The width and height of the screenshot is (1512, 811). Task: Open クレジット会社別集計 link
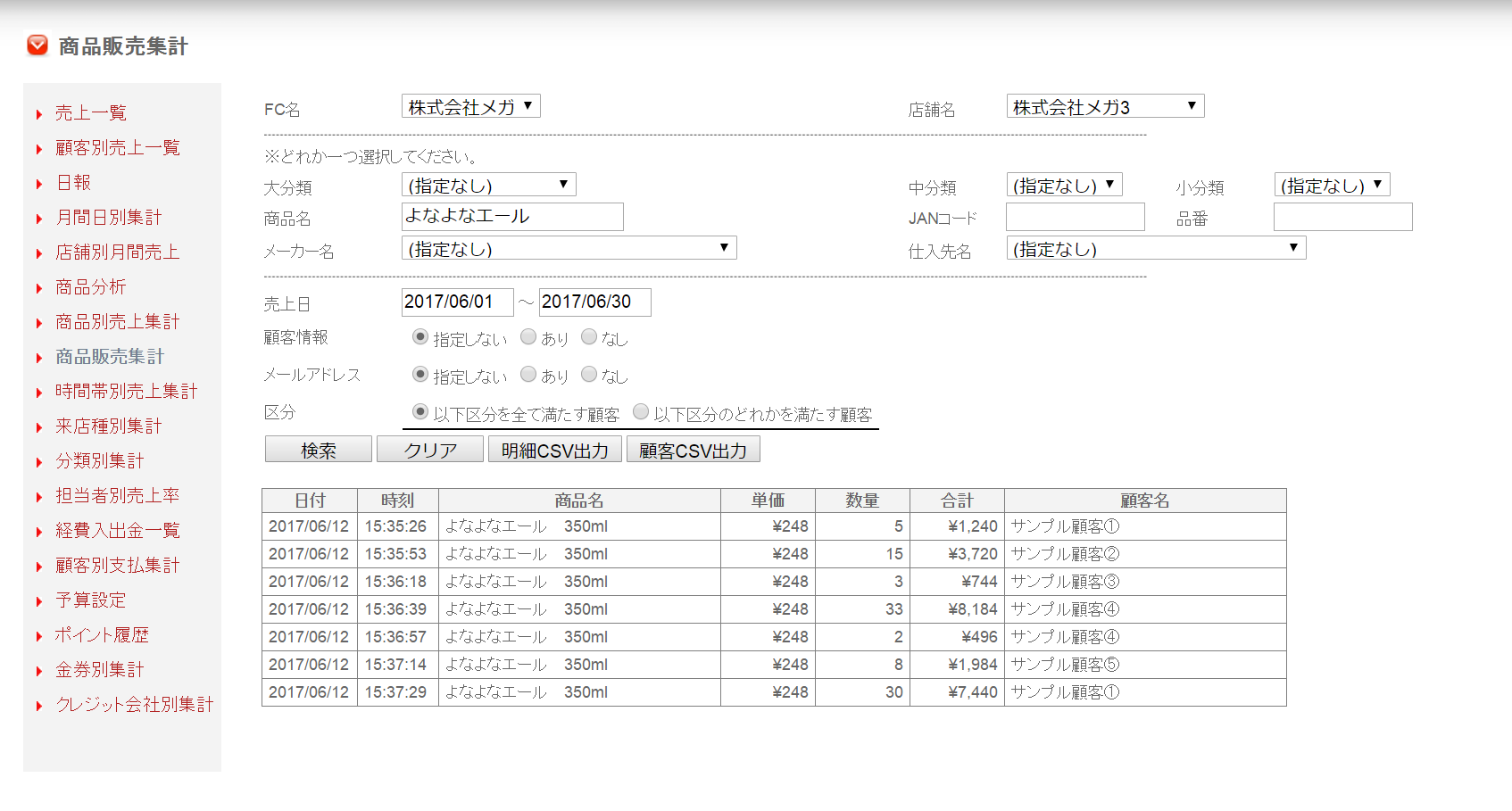click(135, 704)
